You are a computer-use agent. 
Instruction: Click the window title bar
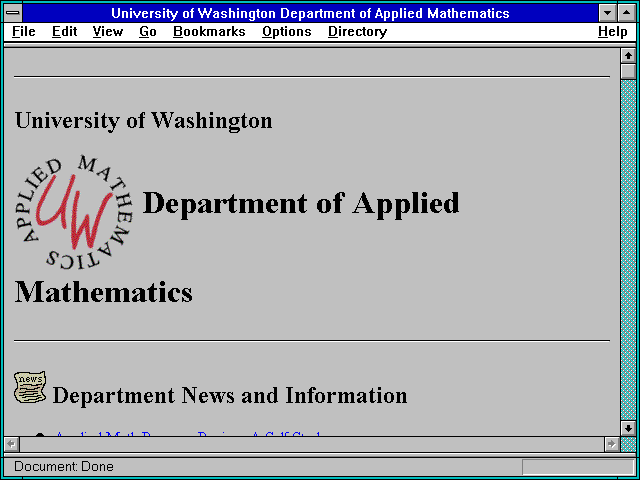[310, 13]
